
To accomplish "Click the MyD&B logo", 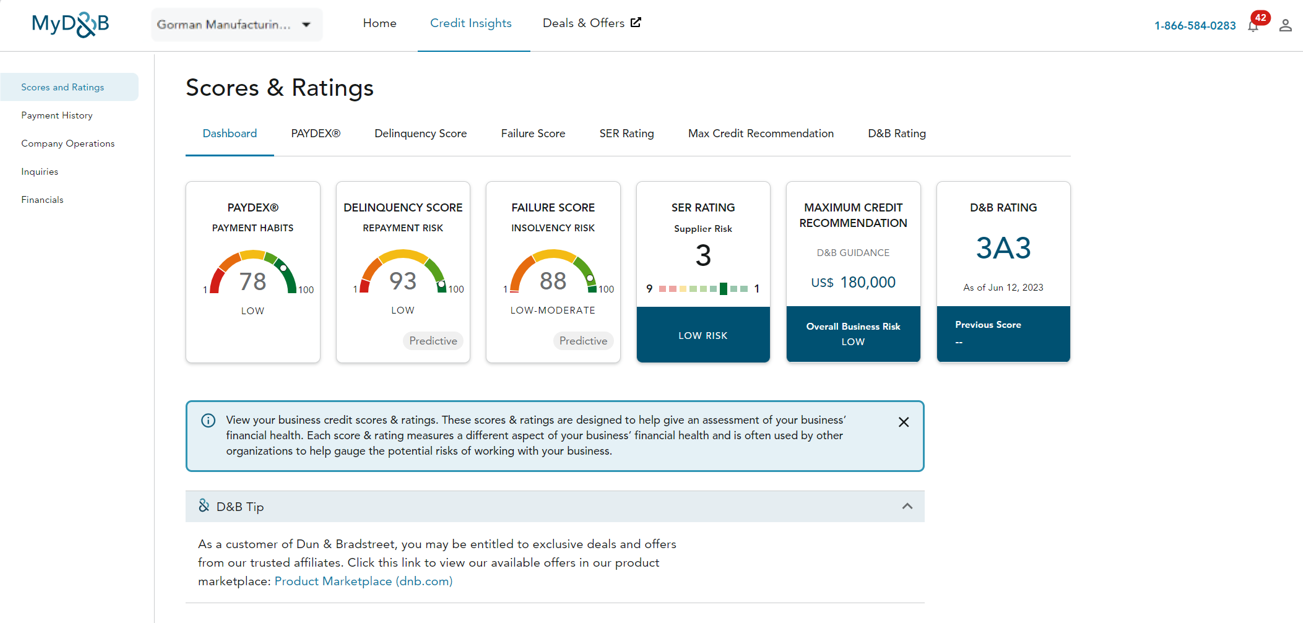I will click(x=70, y=24).
